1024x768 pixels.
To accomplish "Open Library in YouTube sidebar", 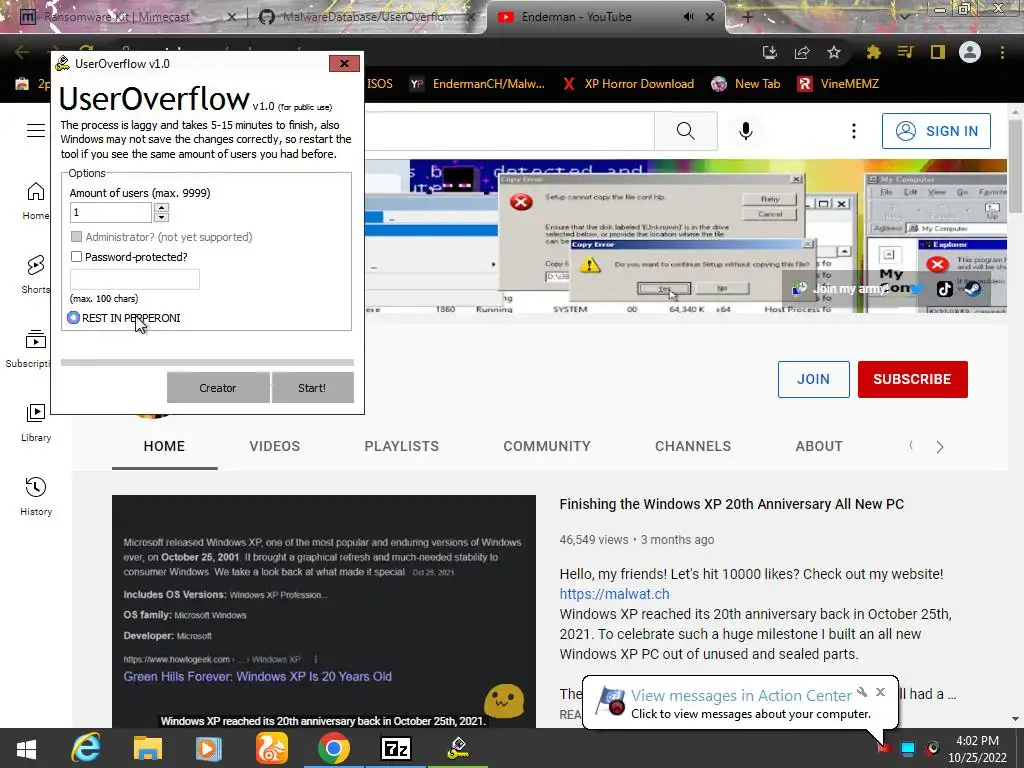I will click(35, 423).
